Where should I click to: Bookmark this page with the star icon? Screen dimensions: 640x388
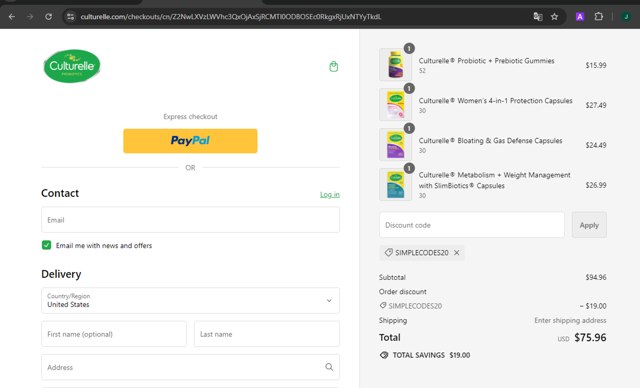tap(554, 17)
